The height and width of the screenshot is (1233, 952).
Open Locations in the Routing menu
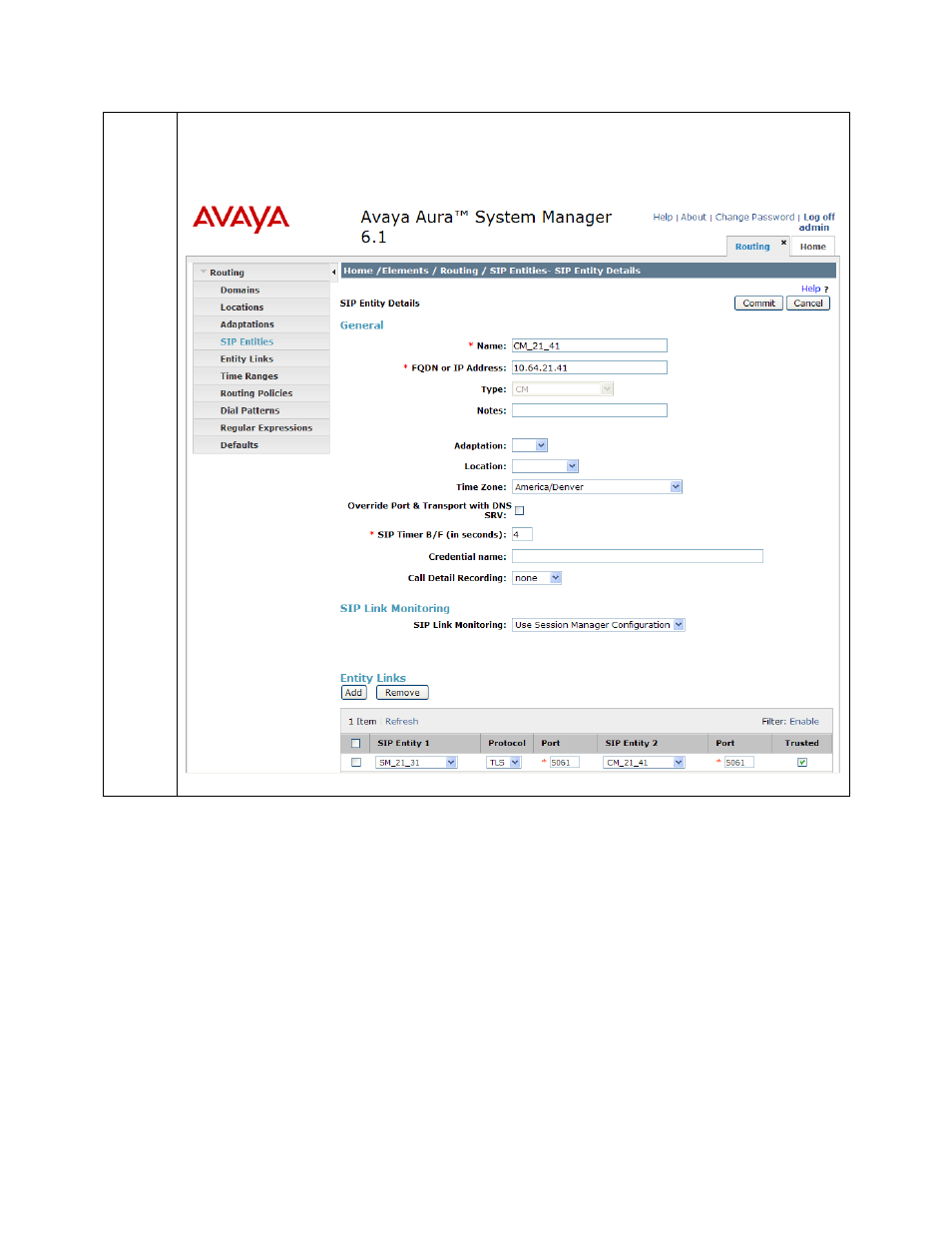(241, 308)
